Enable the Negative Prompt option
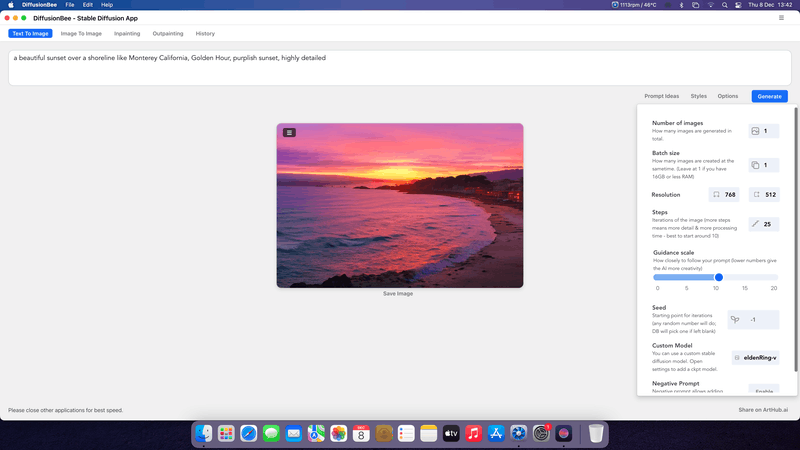 (x=764, y=390)
